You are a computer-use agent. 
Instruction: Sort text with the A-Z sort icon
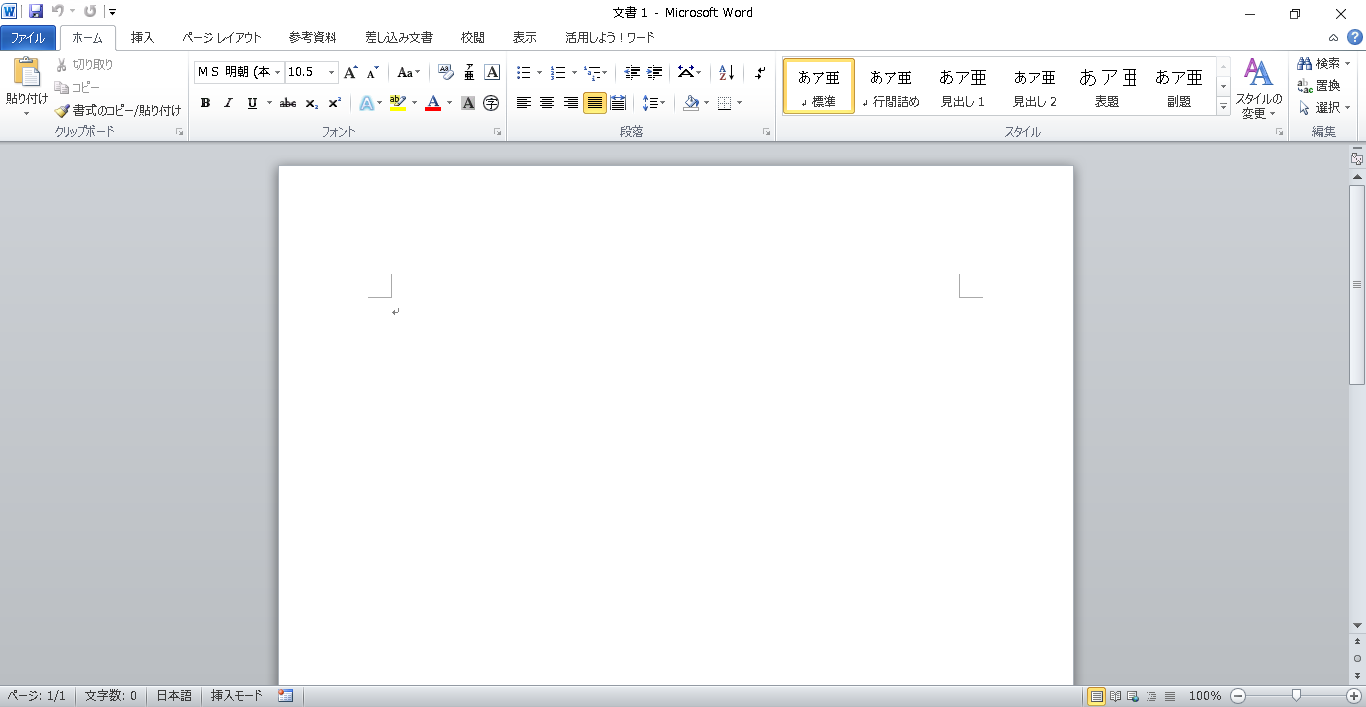[x=727, y=72]
